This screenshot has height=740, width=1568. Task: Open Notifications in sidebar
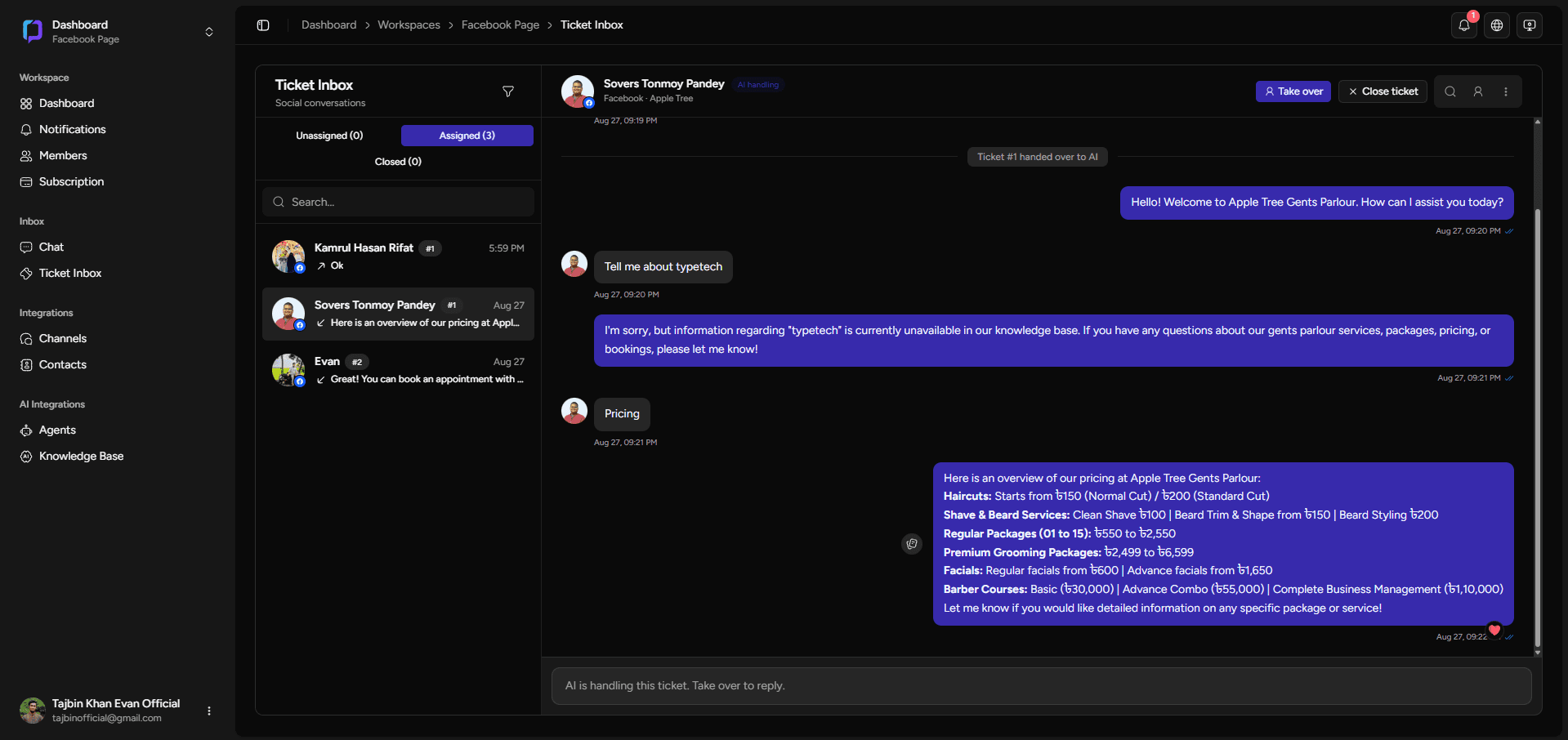[x=72, y=130]
